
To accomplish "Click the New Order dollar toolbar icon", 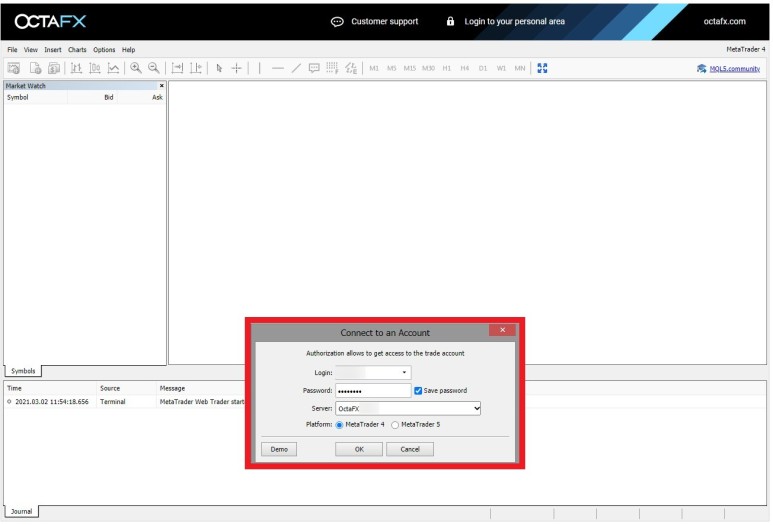I will [x=54, y=68].
